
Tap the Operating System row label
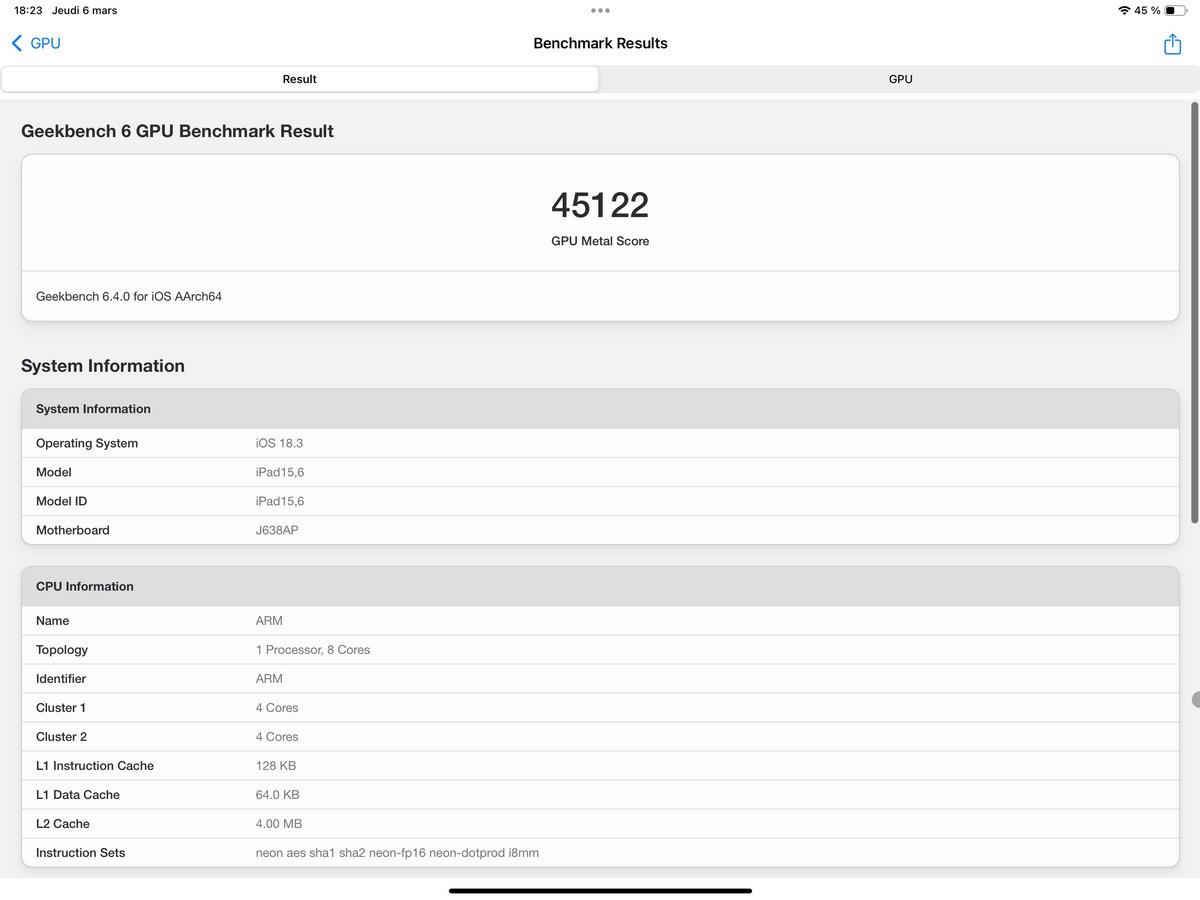pos(87,443)
